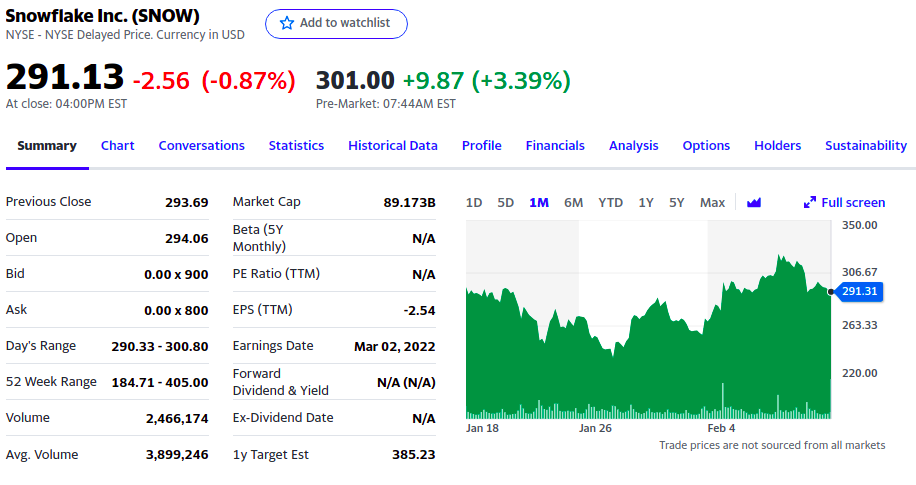Switch to the Analysis tab
916x485 pixels.
pyautogui.click(x=633, y=146)
